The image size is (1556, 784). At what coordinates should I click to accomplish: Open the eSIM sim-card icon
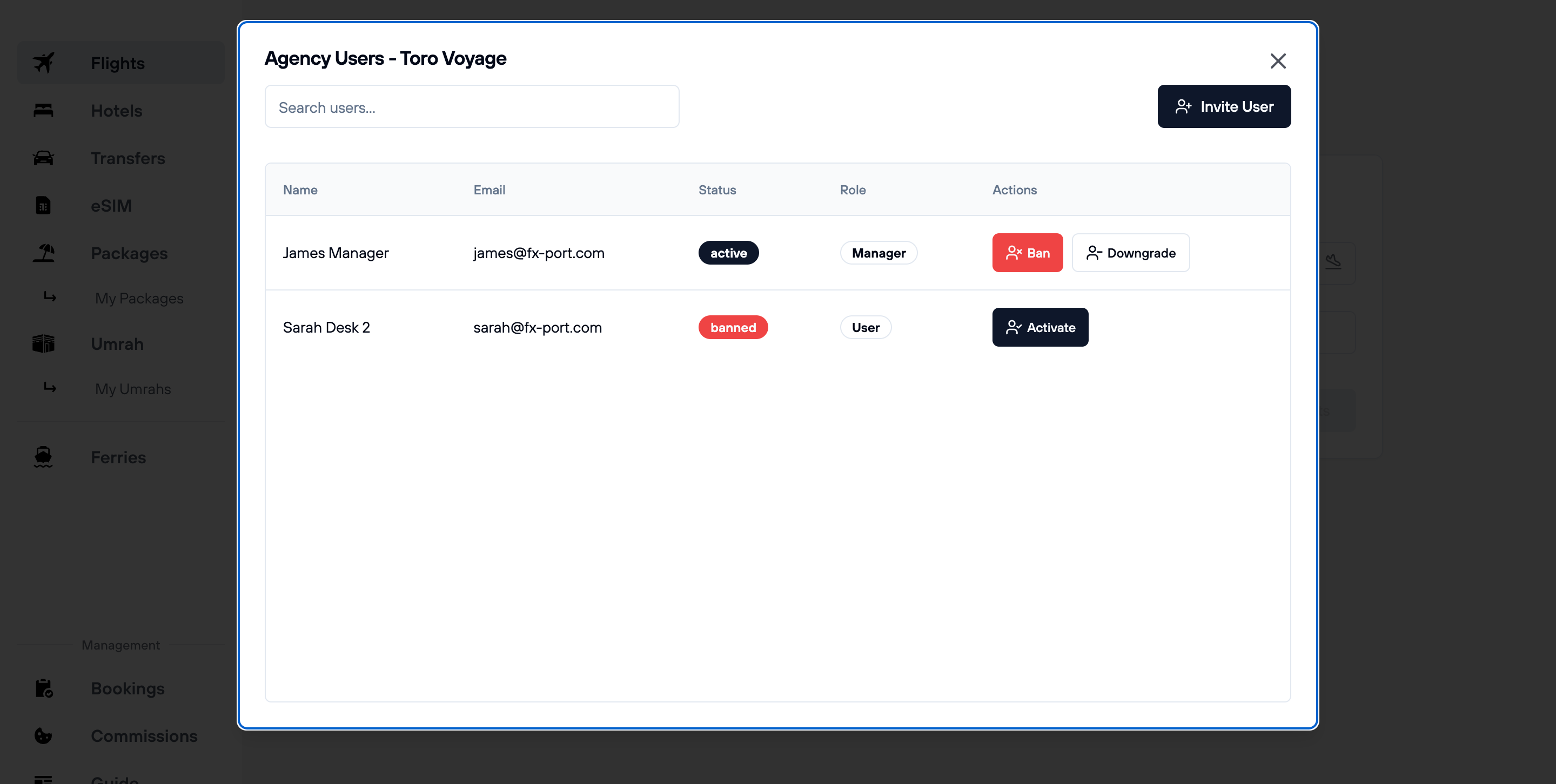point(43,205)
